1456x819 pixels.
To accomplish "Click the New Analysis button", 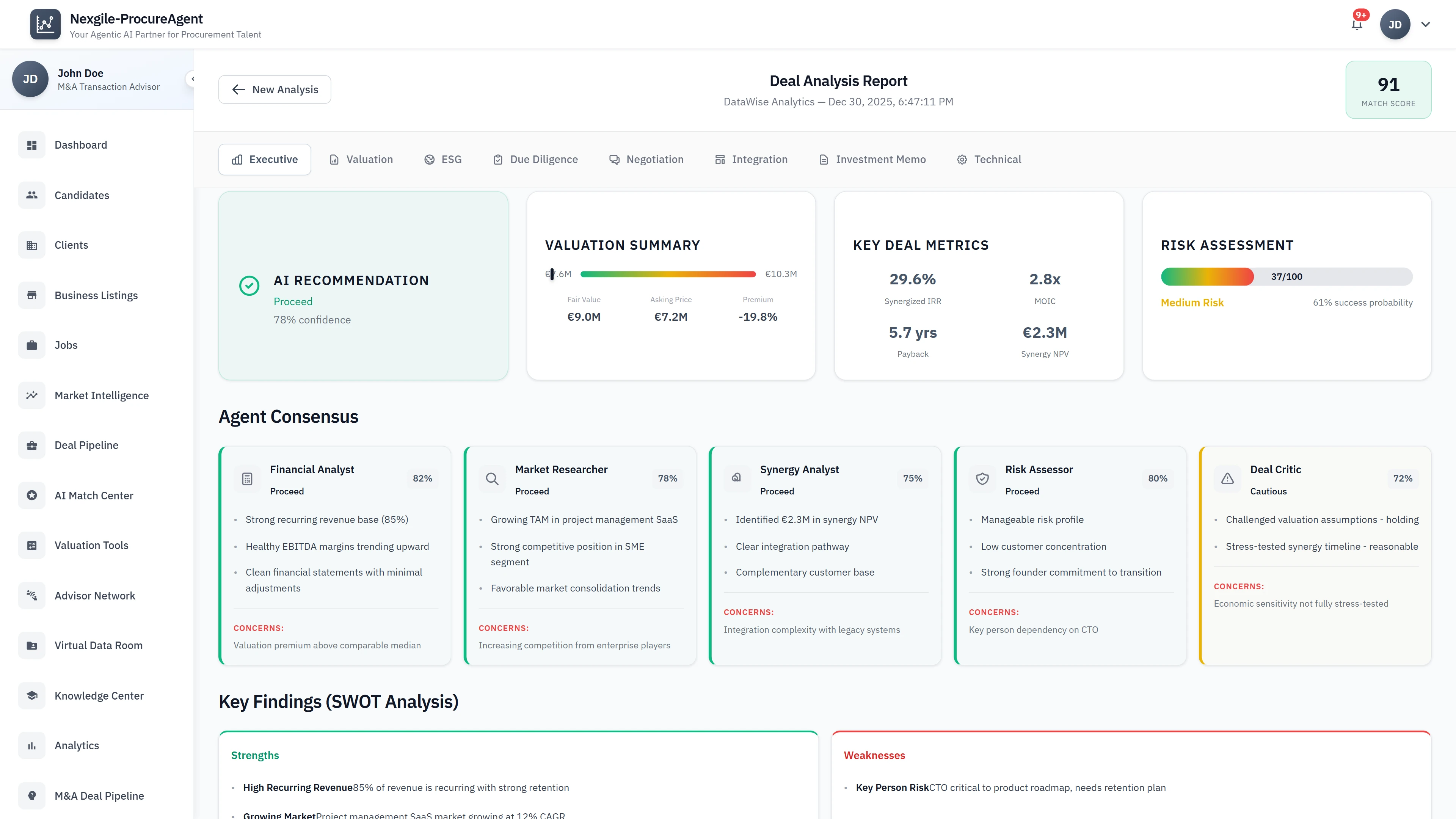I will (x=274, y=89).
